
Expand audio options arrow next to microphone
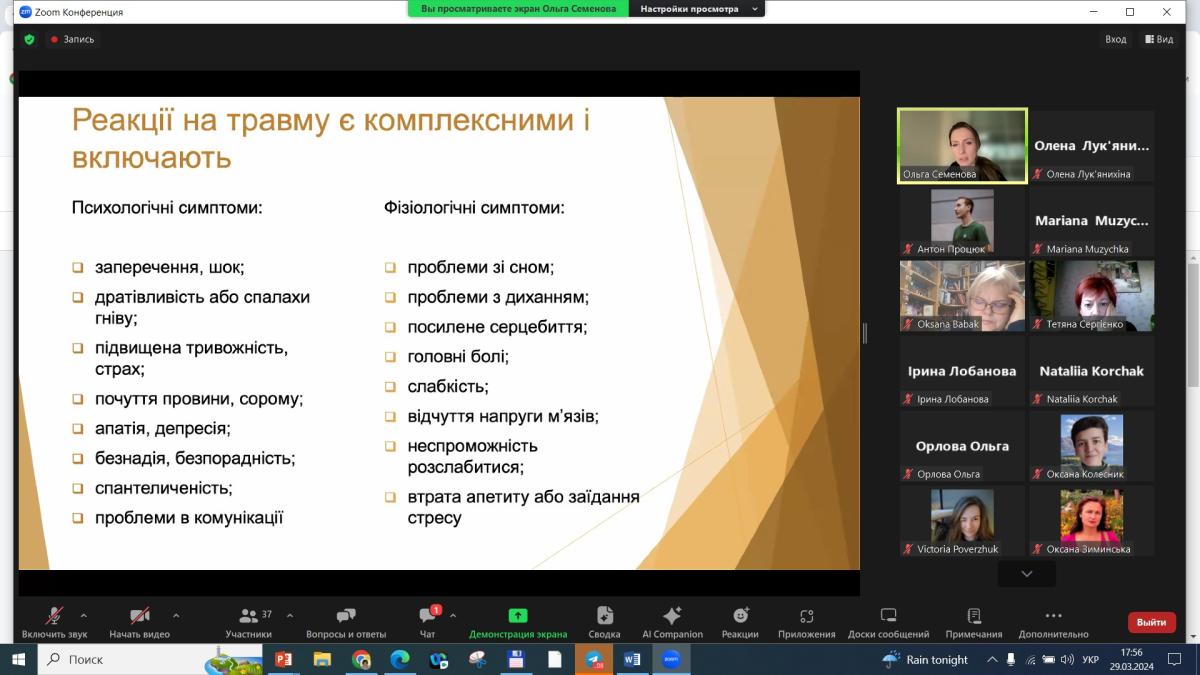83,616
